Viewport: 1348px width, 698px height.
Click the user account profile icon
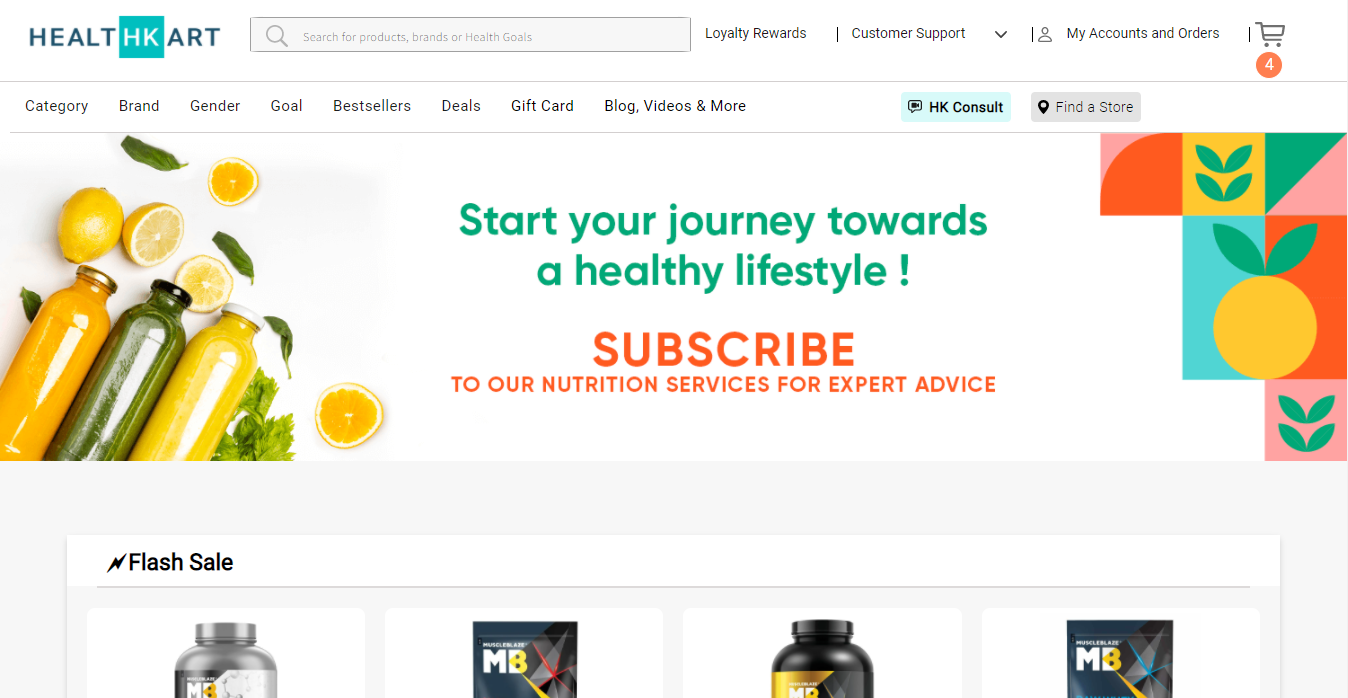point(1045,35)
